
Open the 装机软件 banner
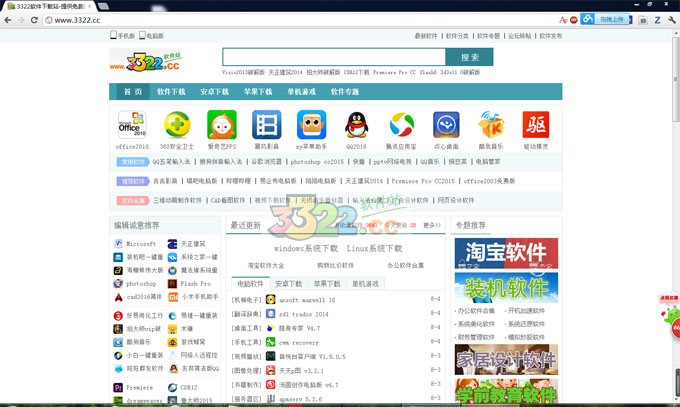(507, 288)
